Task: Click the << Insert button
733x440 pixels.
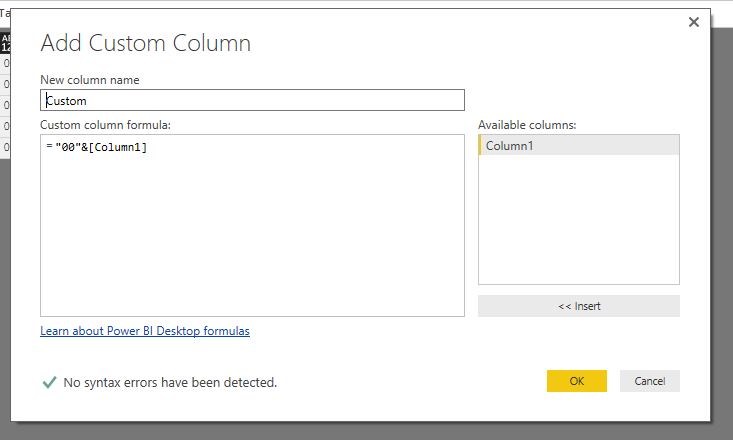Action: coord(579,306)
